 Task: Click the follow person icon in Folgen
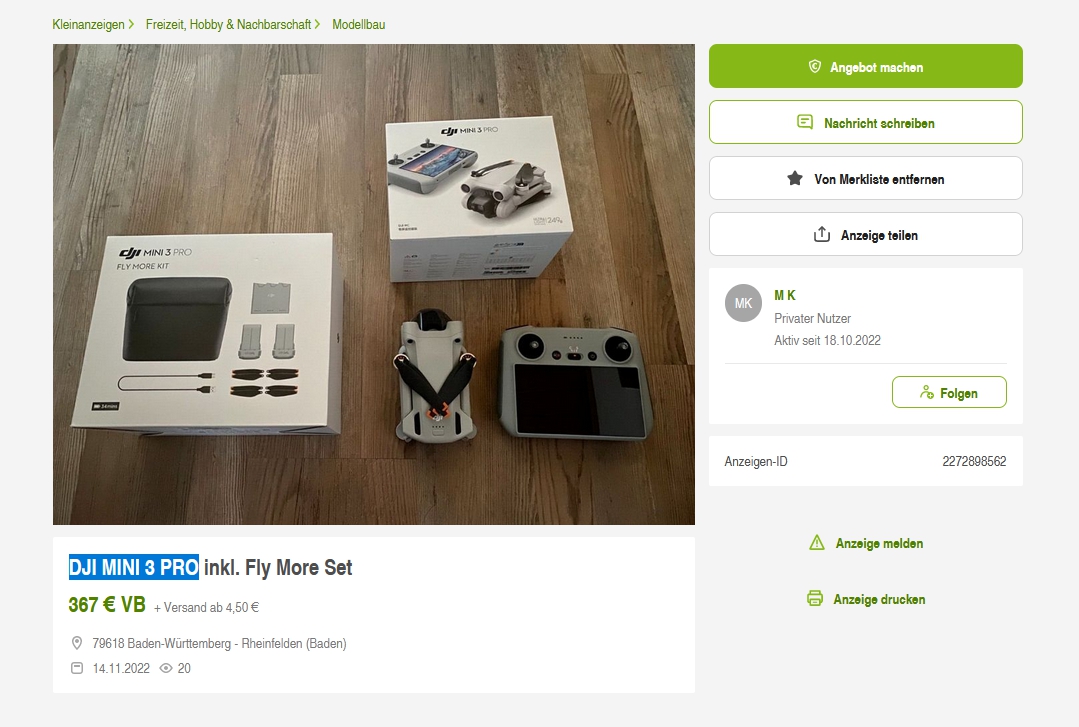[926, 392]
